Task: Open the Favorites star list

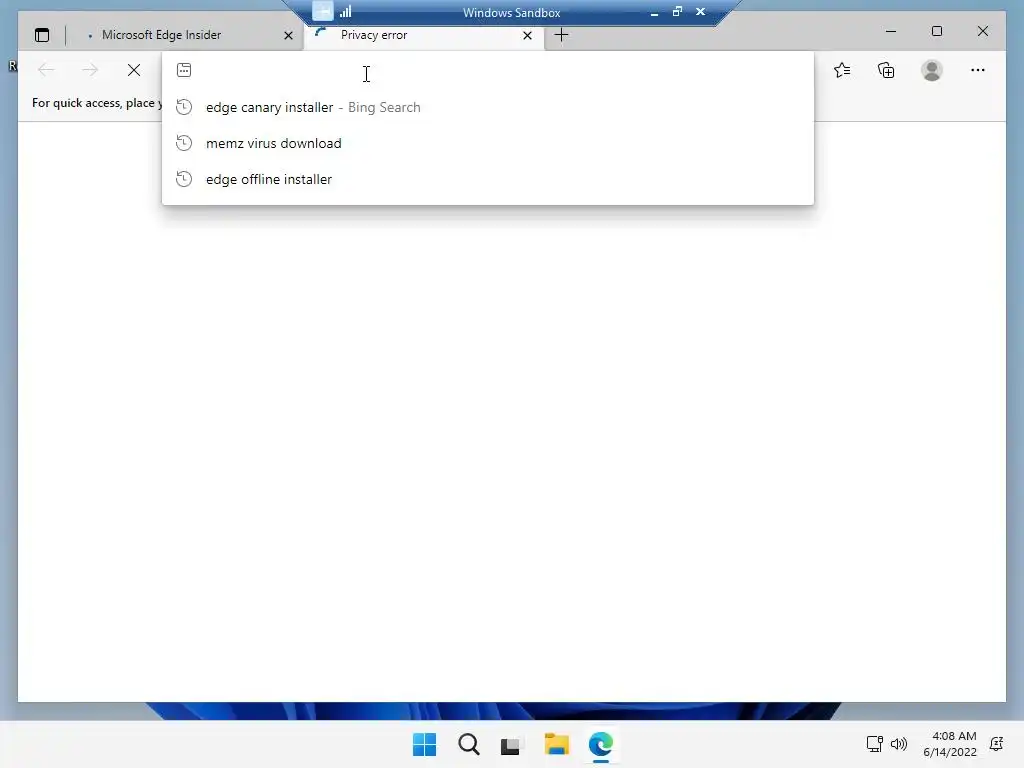Action: (842, 70)
